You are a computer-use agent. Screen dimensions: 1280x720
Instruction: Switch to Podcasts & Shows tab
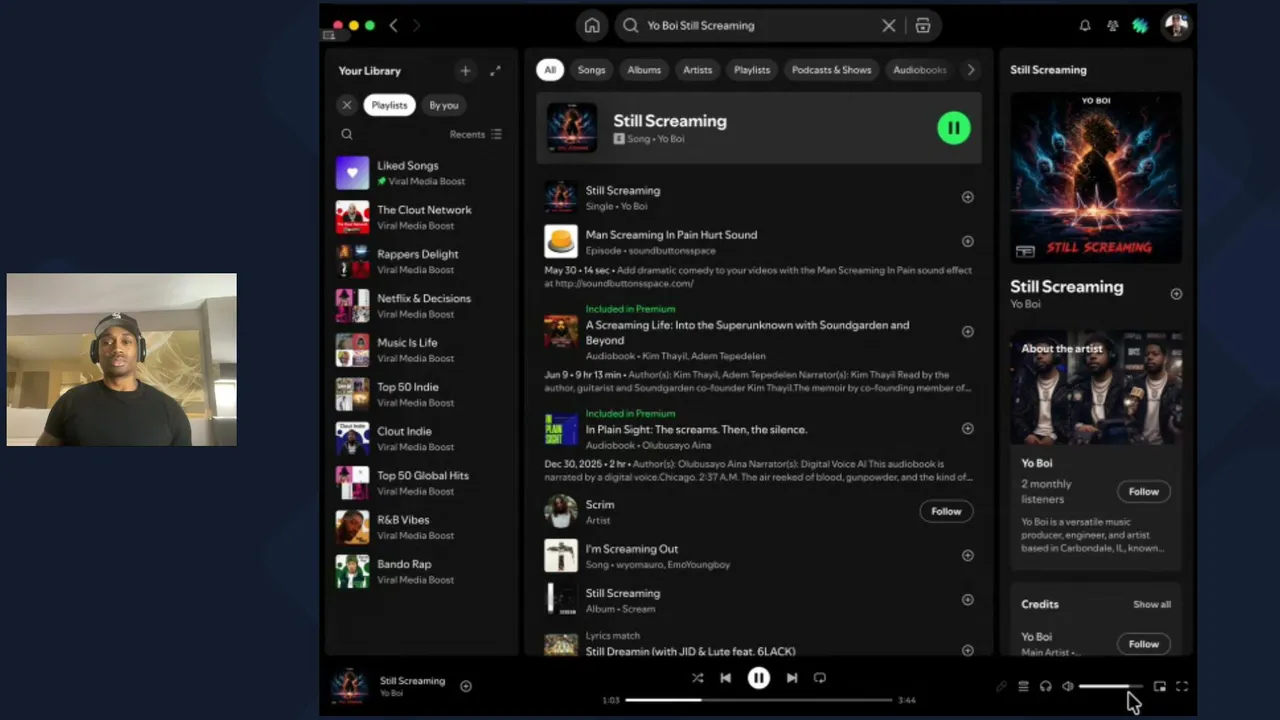tap(832, 70)
